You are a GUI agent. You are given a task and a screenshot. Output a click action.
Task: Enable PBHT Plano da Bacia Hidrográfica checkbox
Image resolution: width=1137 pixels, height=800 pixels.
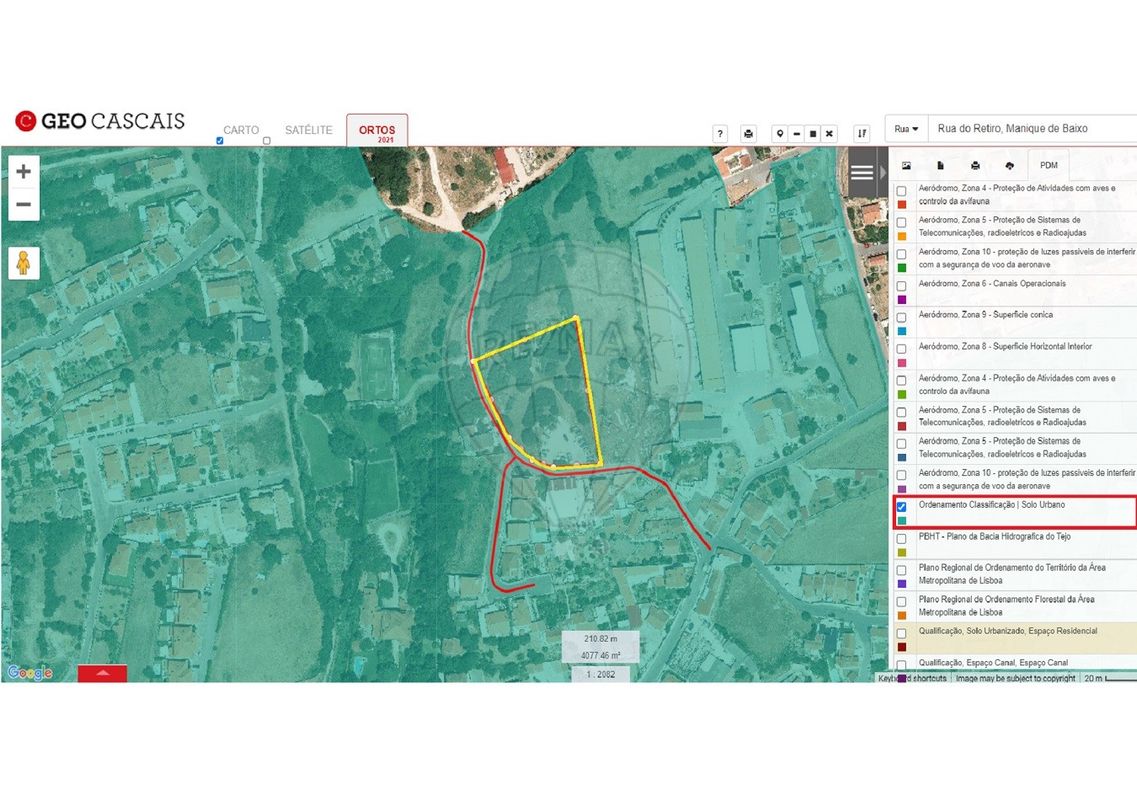point(901,539)
